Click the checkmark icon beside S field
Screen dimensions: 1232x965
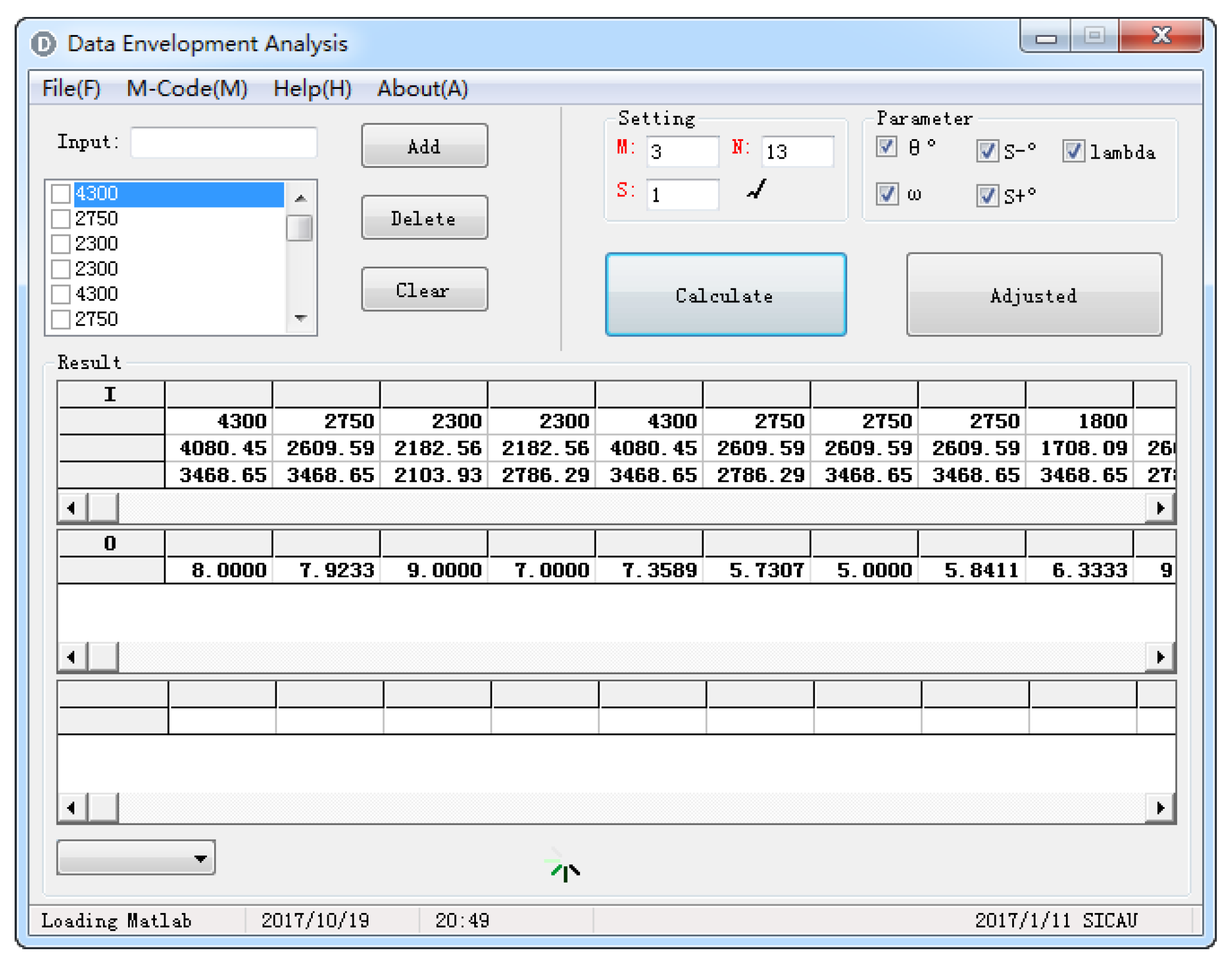coord(757,190)
